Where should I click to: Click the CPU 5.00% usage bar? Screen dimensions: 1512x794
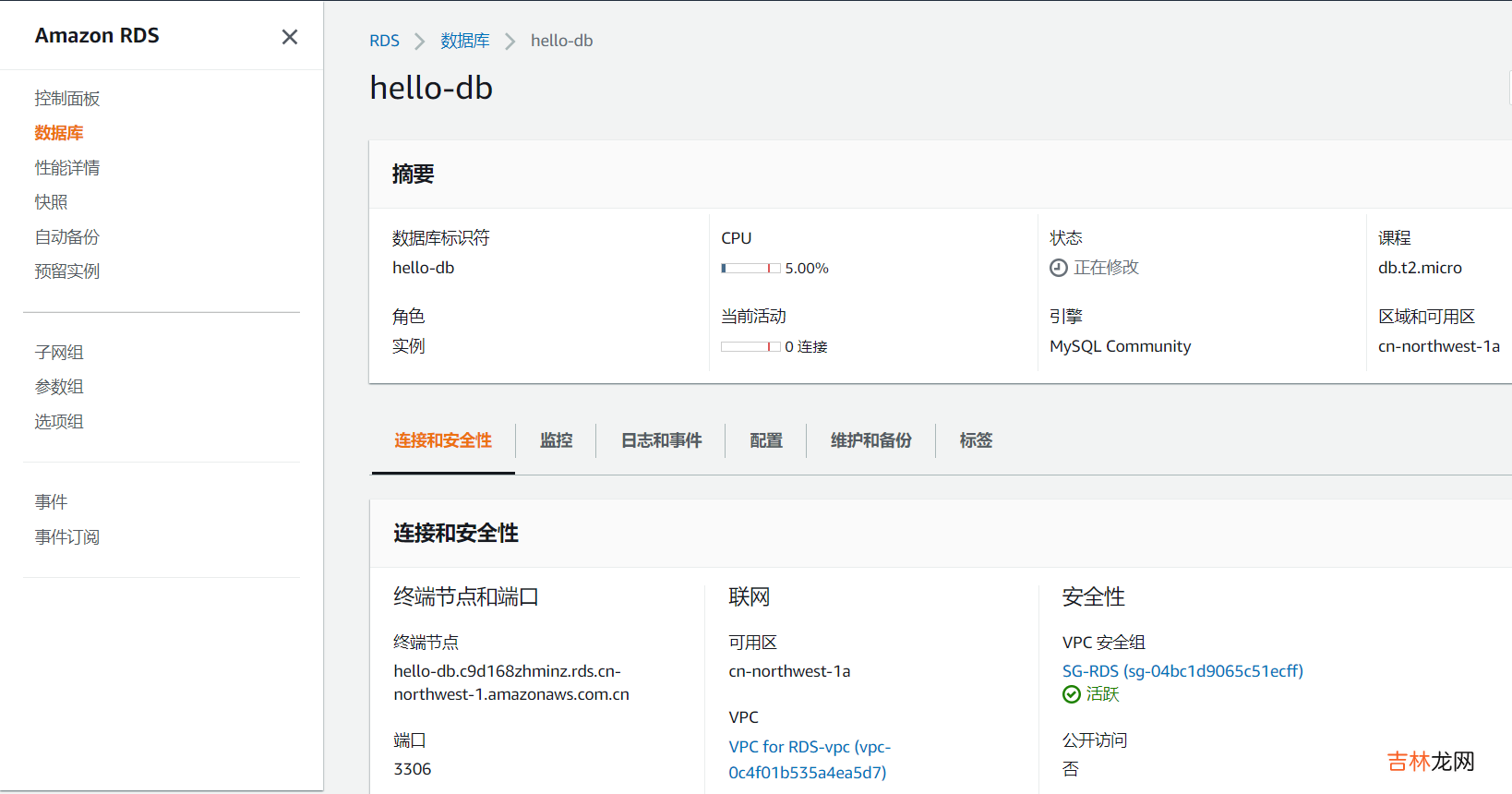(x=750, y=269)
